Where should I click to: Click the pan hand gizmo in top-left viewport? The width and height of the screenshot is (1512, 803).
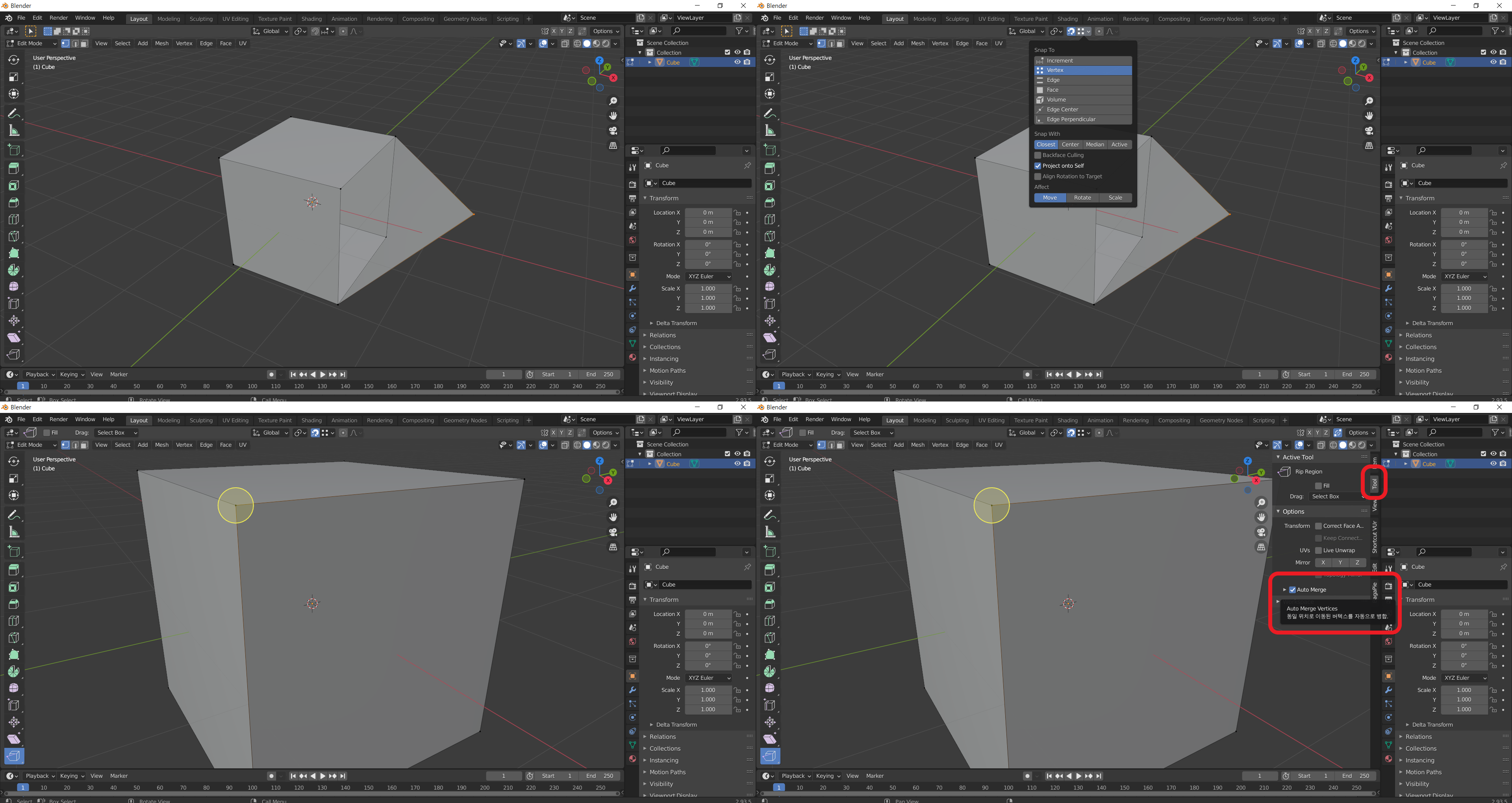[613, 116]
